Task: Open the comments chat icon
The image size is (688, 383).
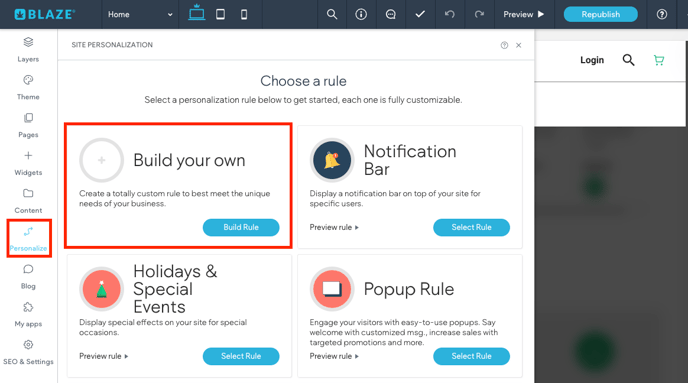Action: [391, 14]
